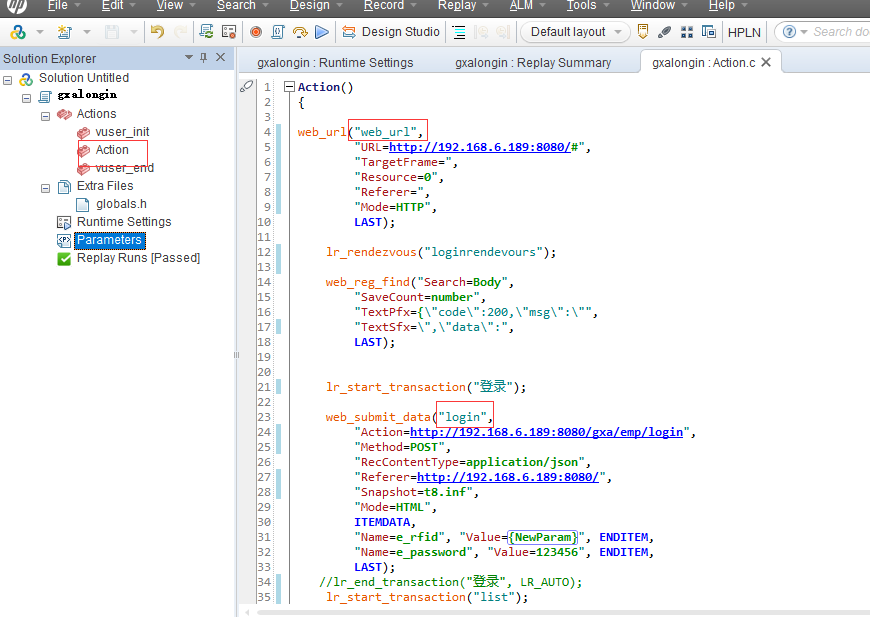Click the Undo icon in the toolbar

157,32
